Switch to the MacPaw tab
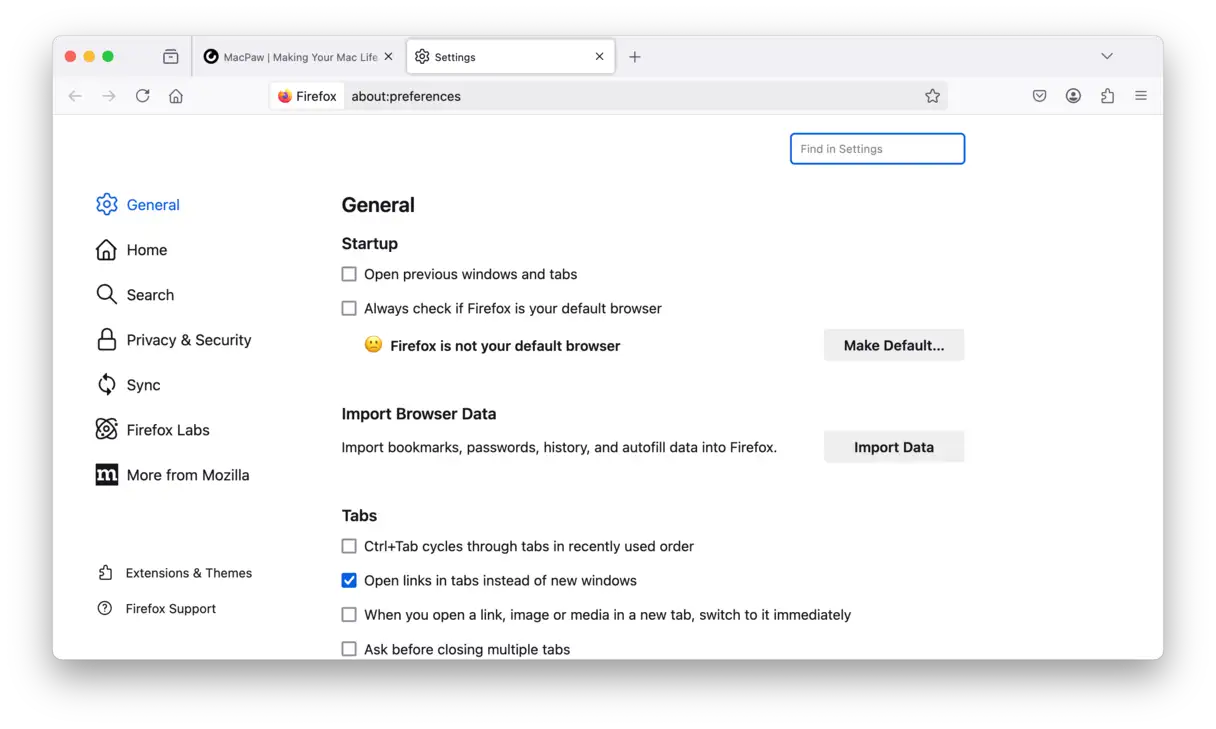The height and width of the screenshot is (729, 1216). pos(299,57)
